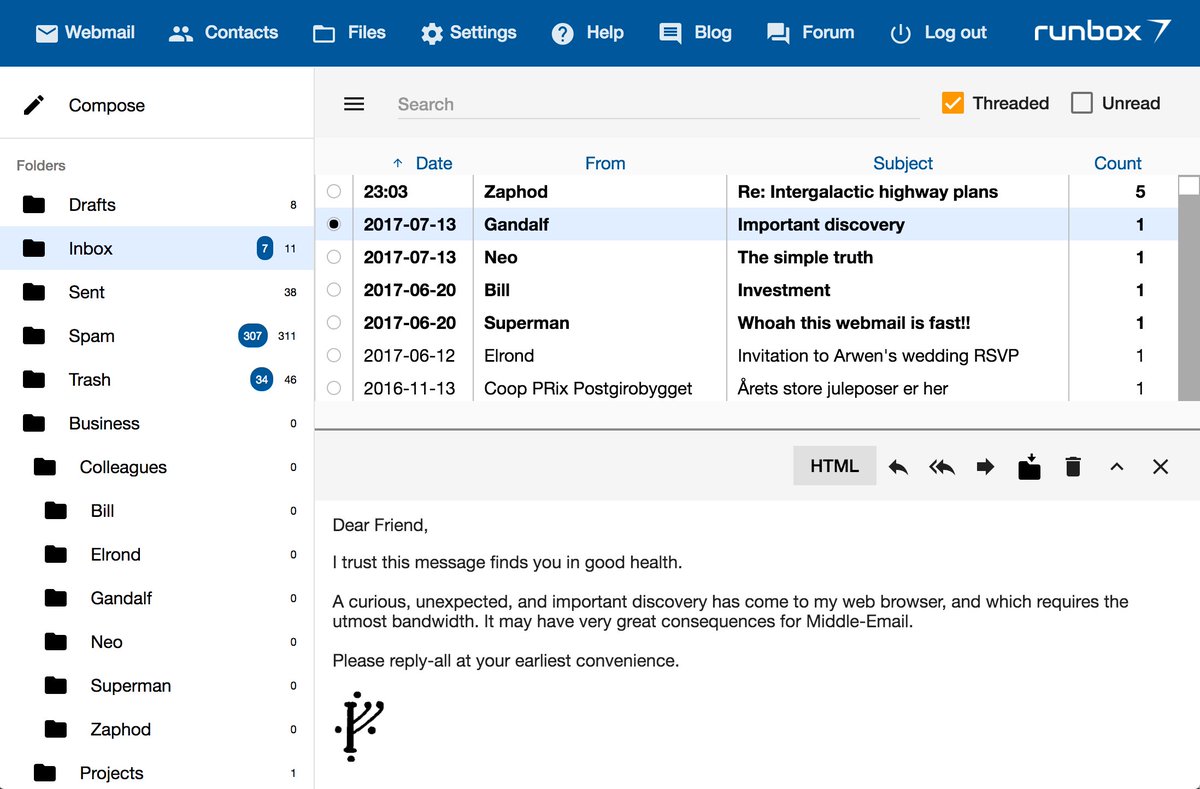Open "Invitation to Arwen's wedding RSVP" message
Screen dimensions: 1200x789
(878, 355)
